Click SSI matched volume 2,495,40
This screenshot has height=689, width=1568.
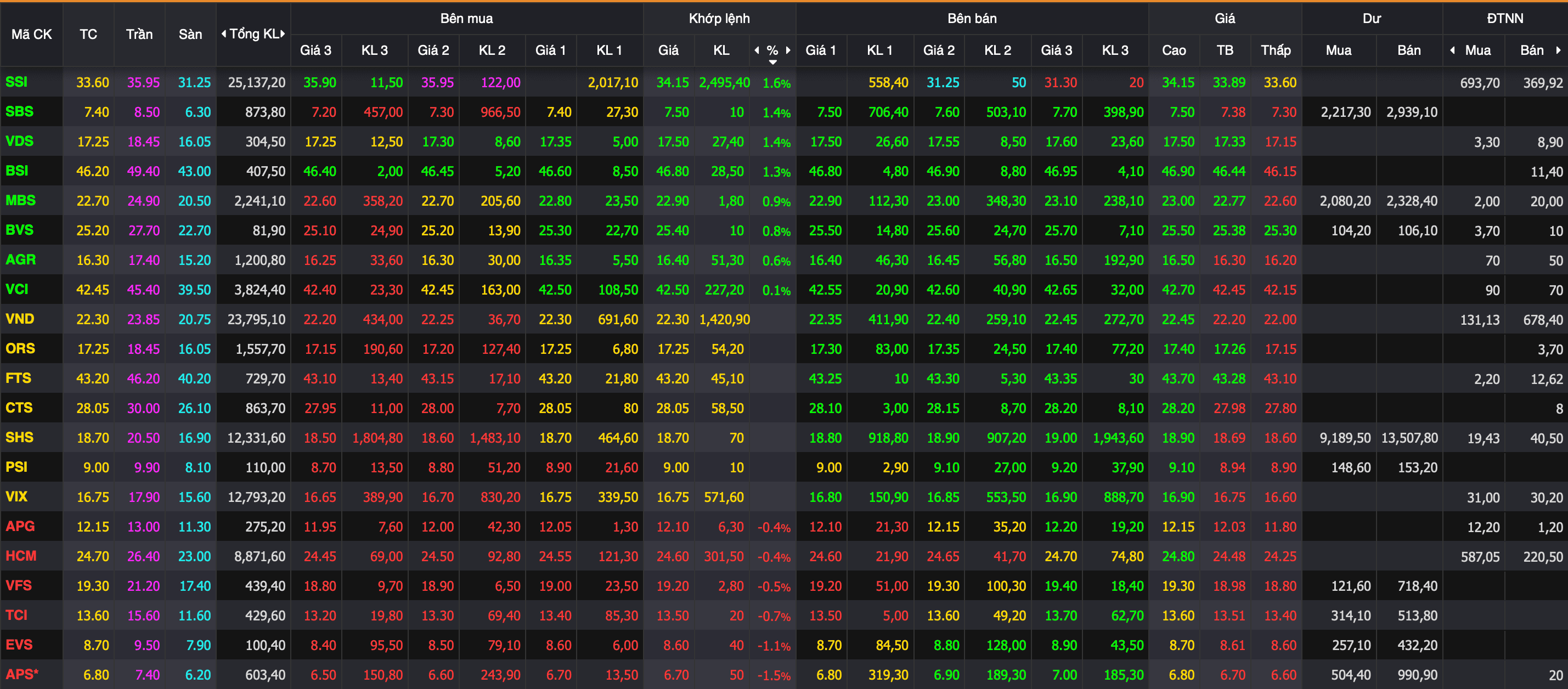click(724, 82)
